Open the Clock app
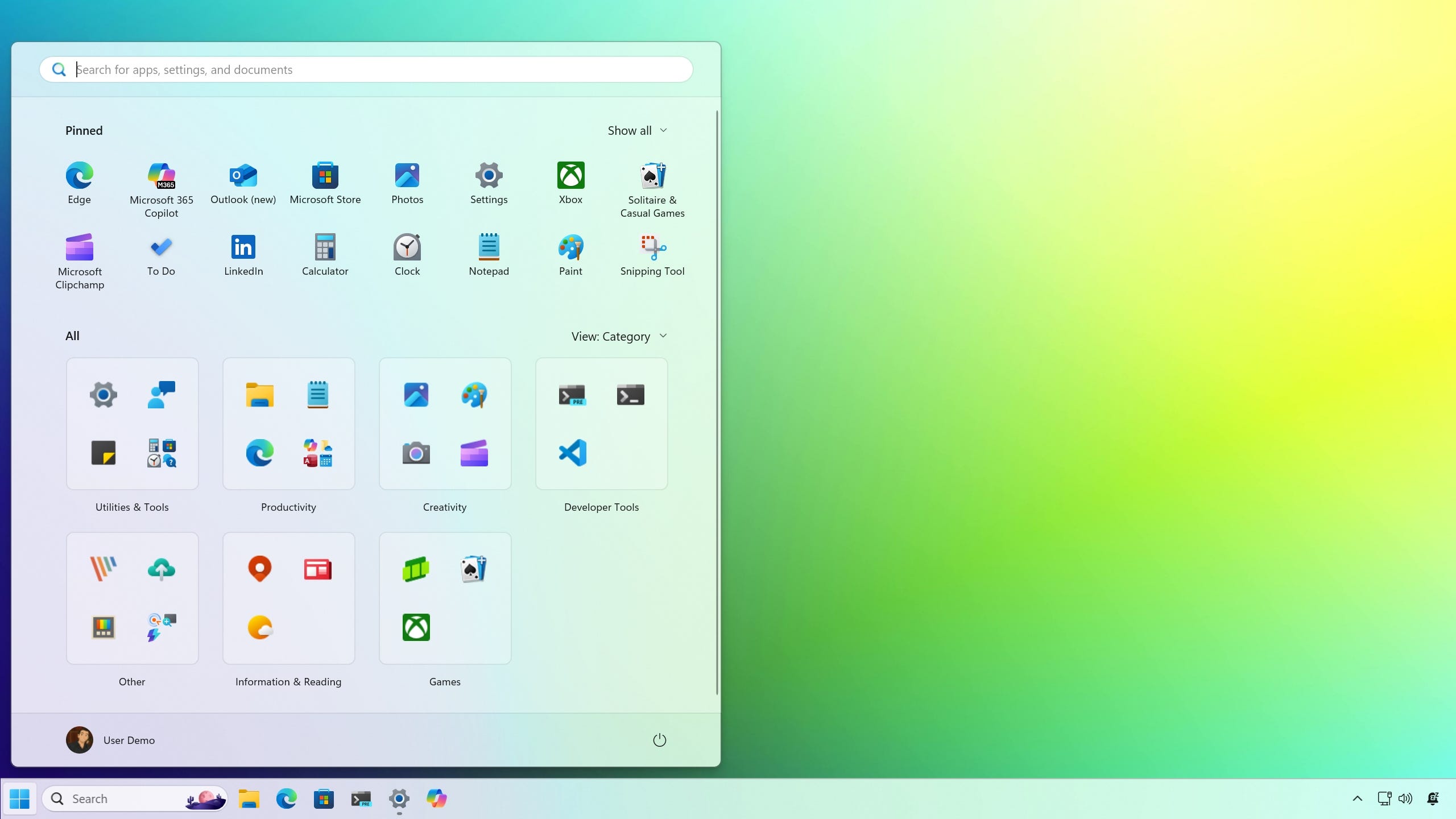 click(407, 248)
